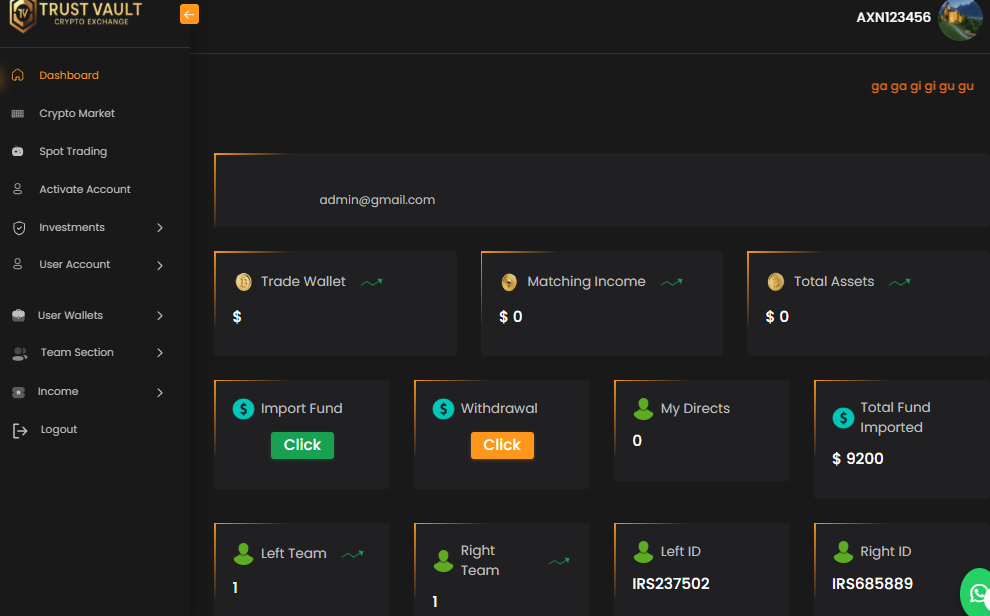
Task: Click the trend chart icon on Trade Wallet
Action: 371,282
